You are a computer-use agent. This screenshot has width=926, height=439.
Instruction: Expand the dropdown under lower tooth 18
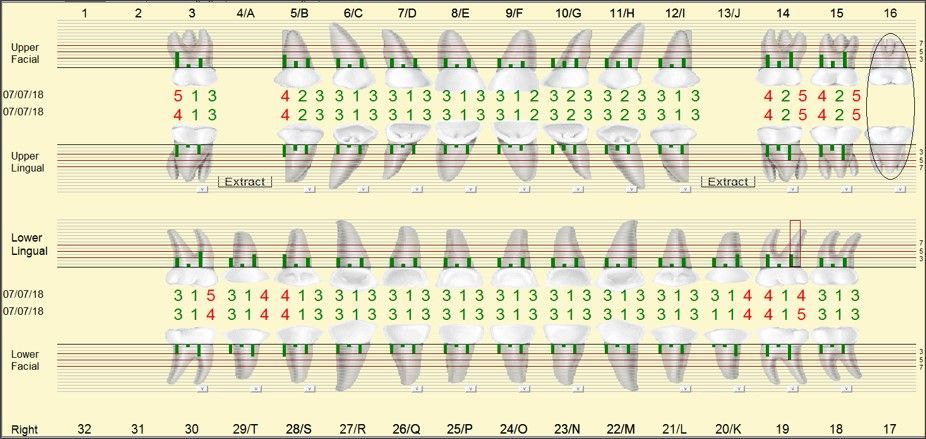coord(847,389)
